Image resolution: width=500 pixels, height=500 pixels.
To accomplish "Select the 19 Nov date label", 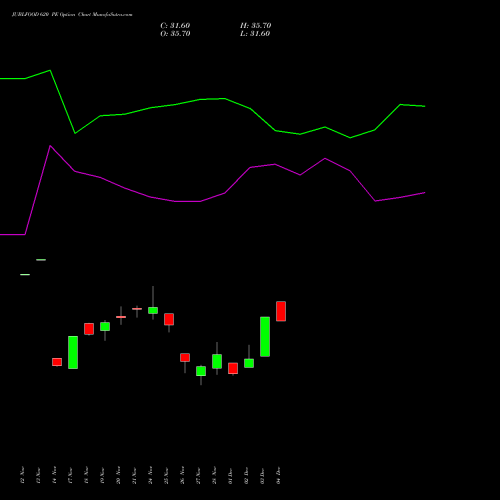I will (102, 475).
